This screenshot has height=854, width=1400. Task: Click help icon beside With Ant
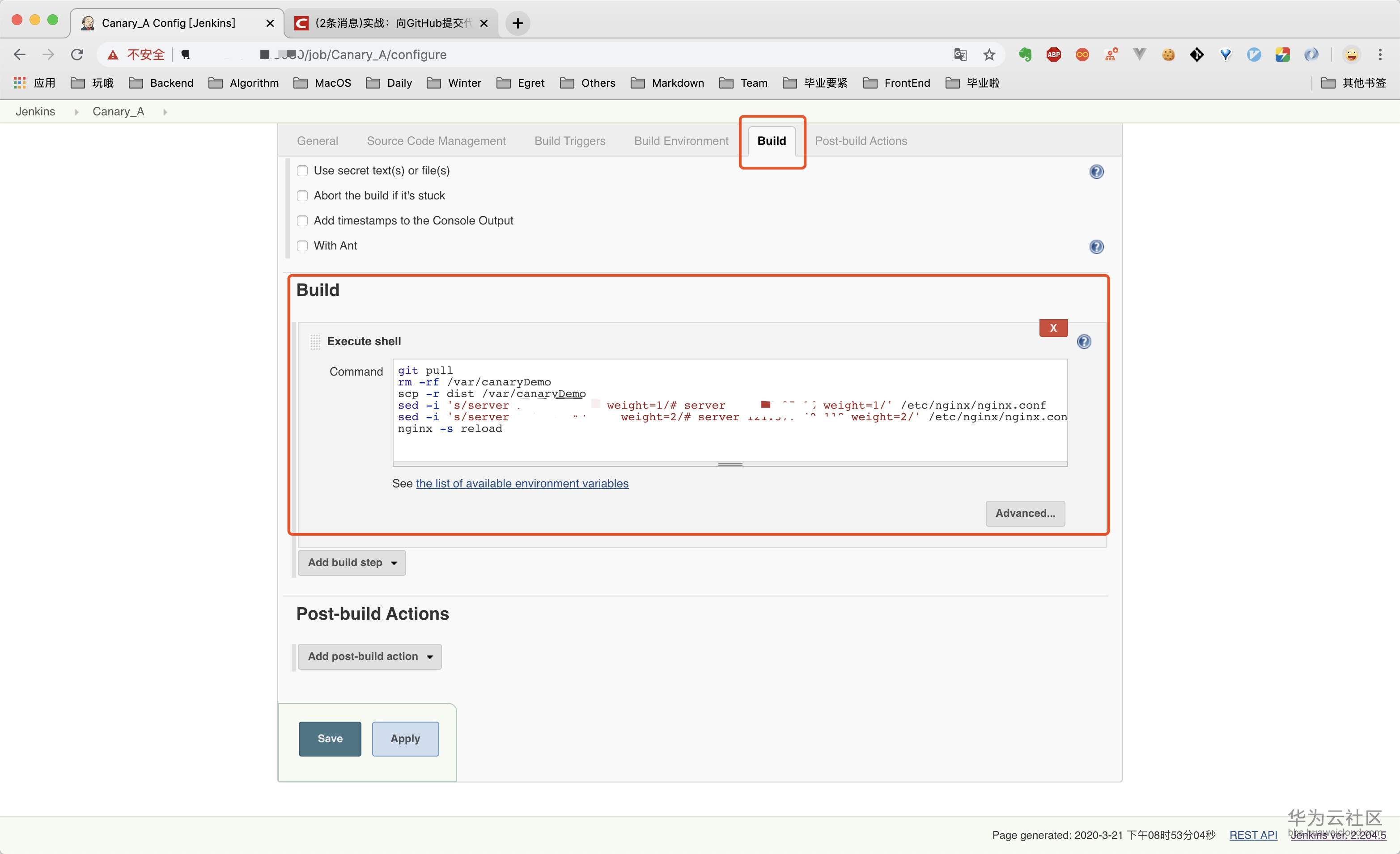click(1096, 246)
